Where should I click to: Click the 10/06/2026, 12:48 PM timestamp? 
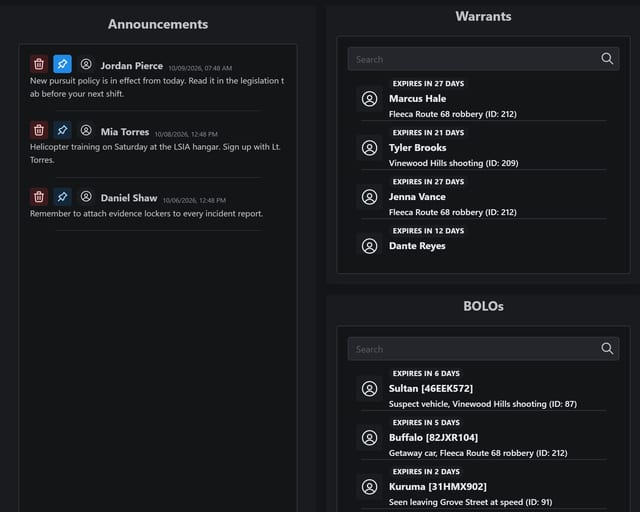pos(194,200)
